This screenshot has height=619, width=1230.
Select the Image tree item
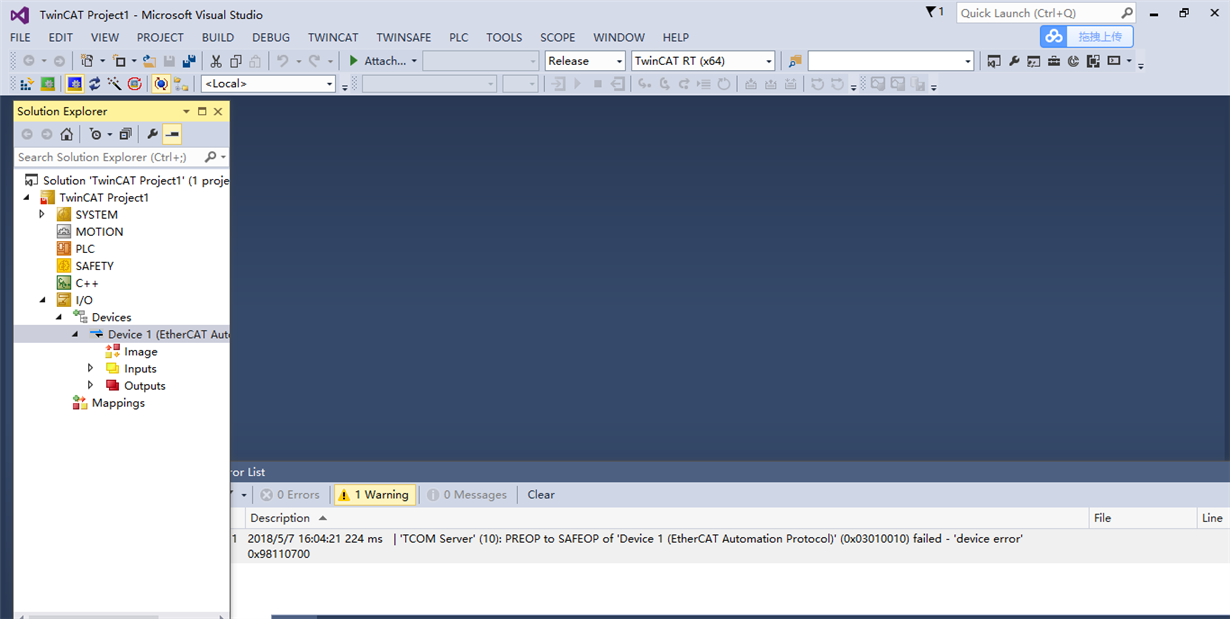(x=140, y=352)
